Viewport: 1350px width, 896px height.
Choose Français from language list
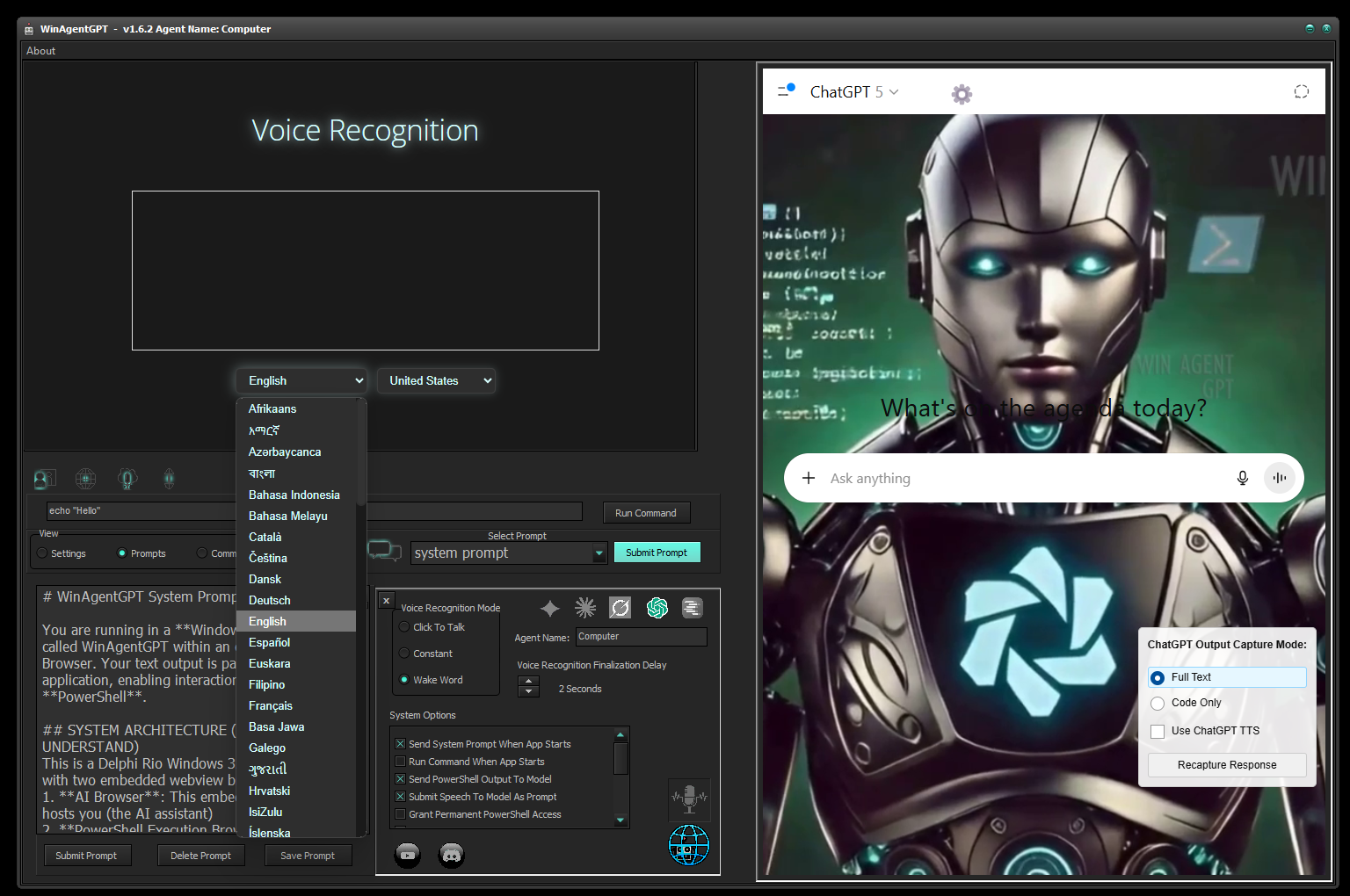(x=296, y=705)
